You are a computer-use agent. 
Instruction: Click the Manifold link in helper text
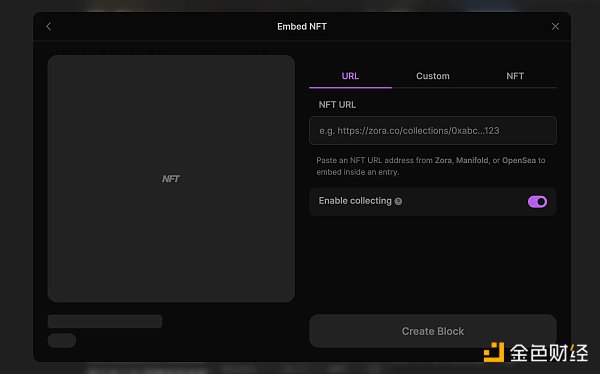(x=472, y=160)
